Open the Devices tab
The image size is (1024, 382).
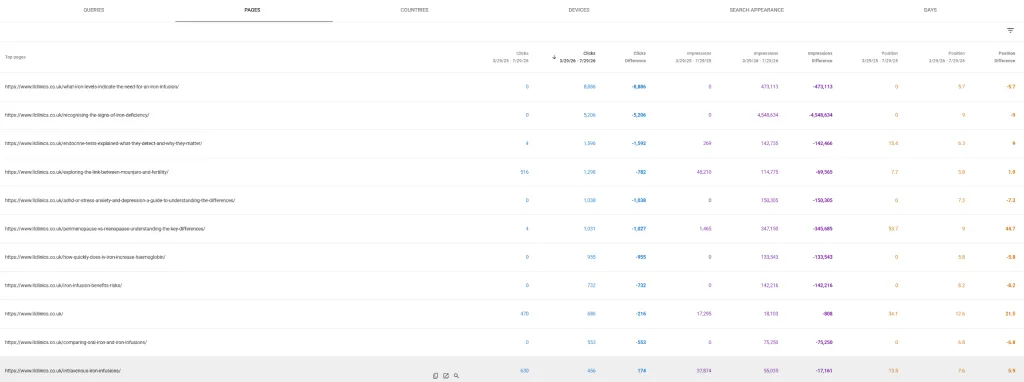(x=579, y=10)
